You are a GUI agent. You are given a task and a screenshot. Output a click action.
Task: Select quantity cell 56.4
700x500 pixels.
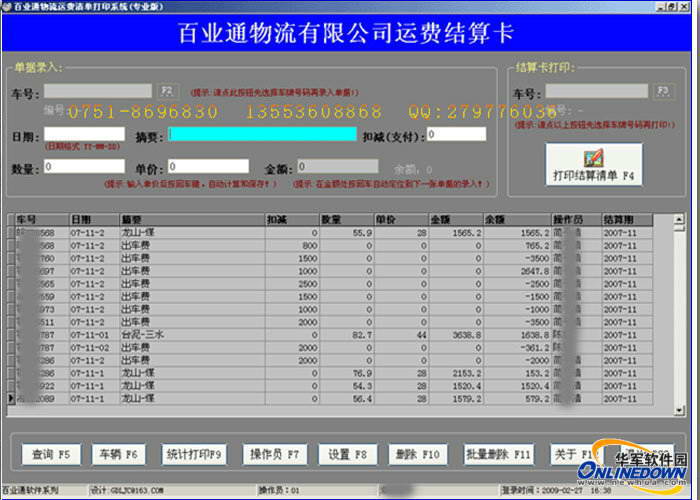point(347,399)
